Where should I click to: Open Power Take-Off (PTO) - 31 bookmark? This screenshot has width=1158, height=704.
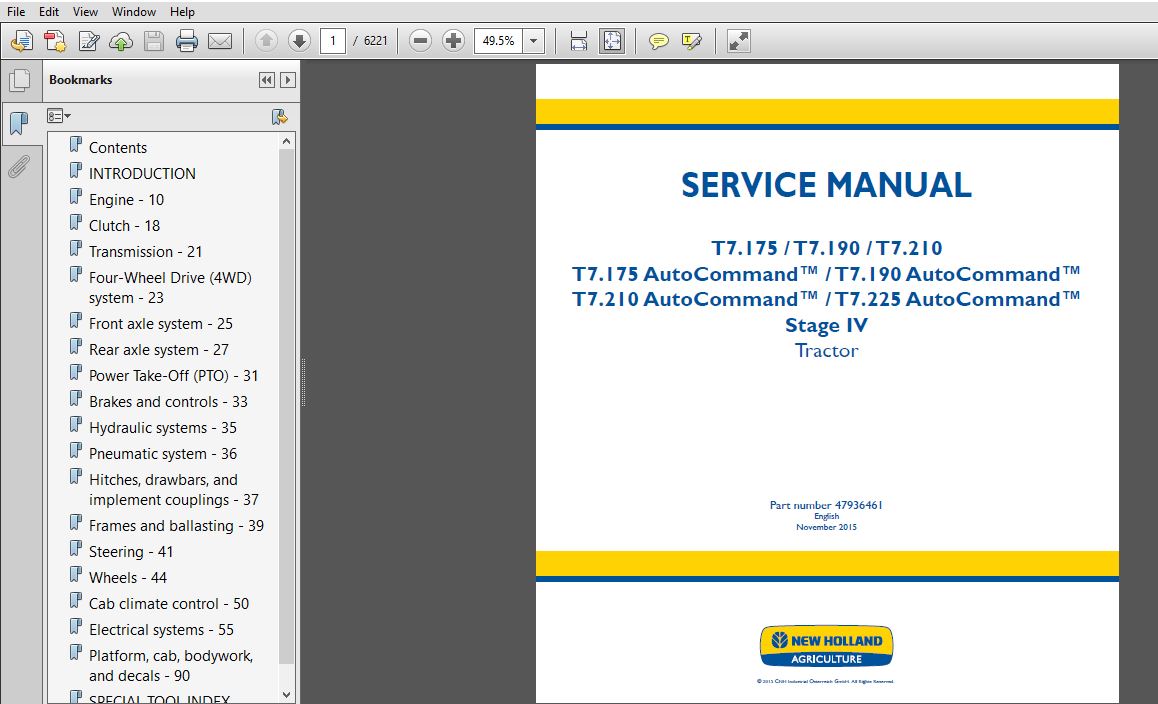(x=174, y=375)
